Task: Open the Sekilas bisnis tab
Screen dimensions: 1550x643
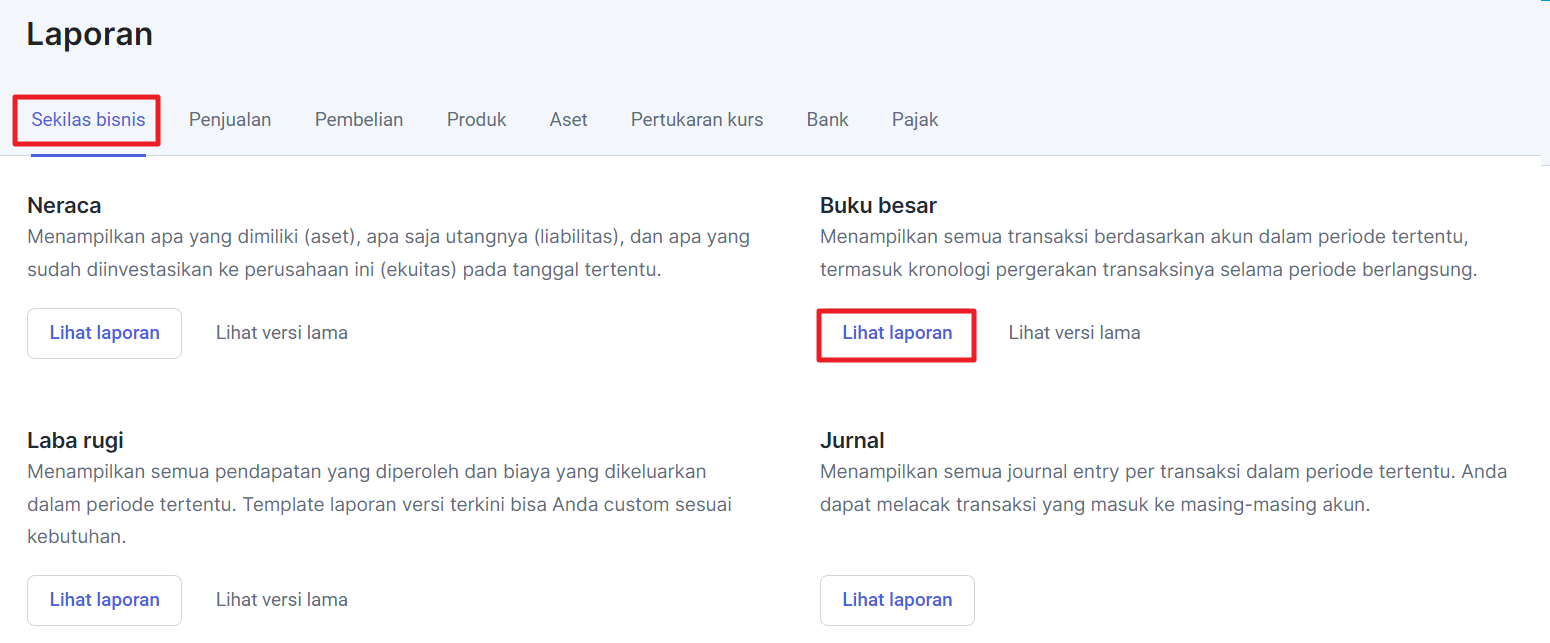Action: pyautogui.click(x=88, y=120)
